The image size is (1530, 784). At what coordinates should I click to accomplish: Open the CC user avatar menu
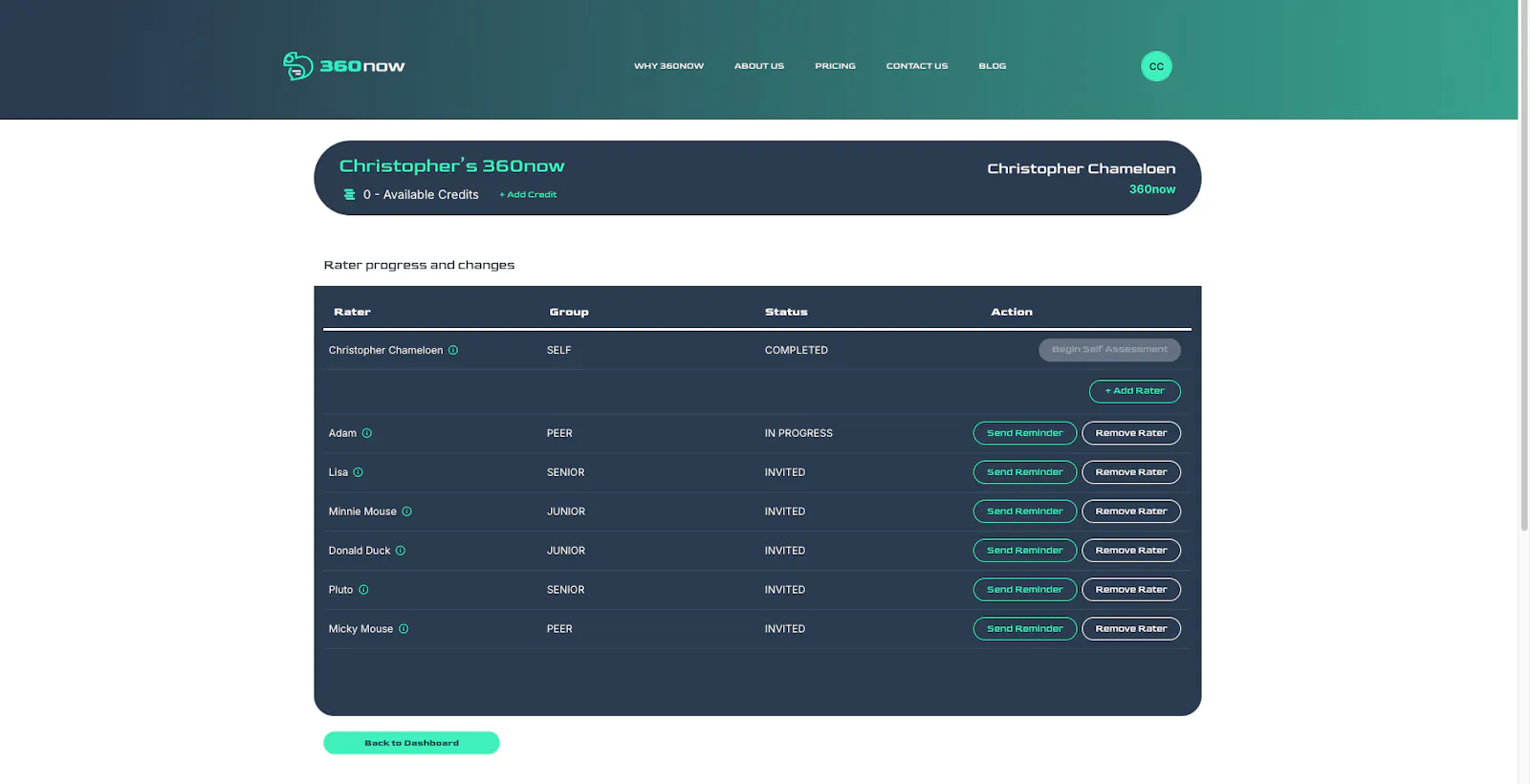coord(1156,66)
